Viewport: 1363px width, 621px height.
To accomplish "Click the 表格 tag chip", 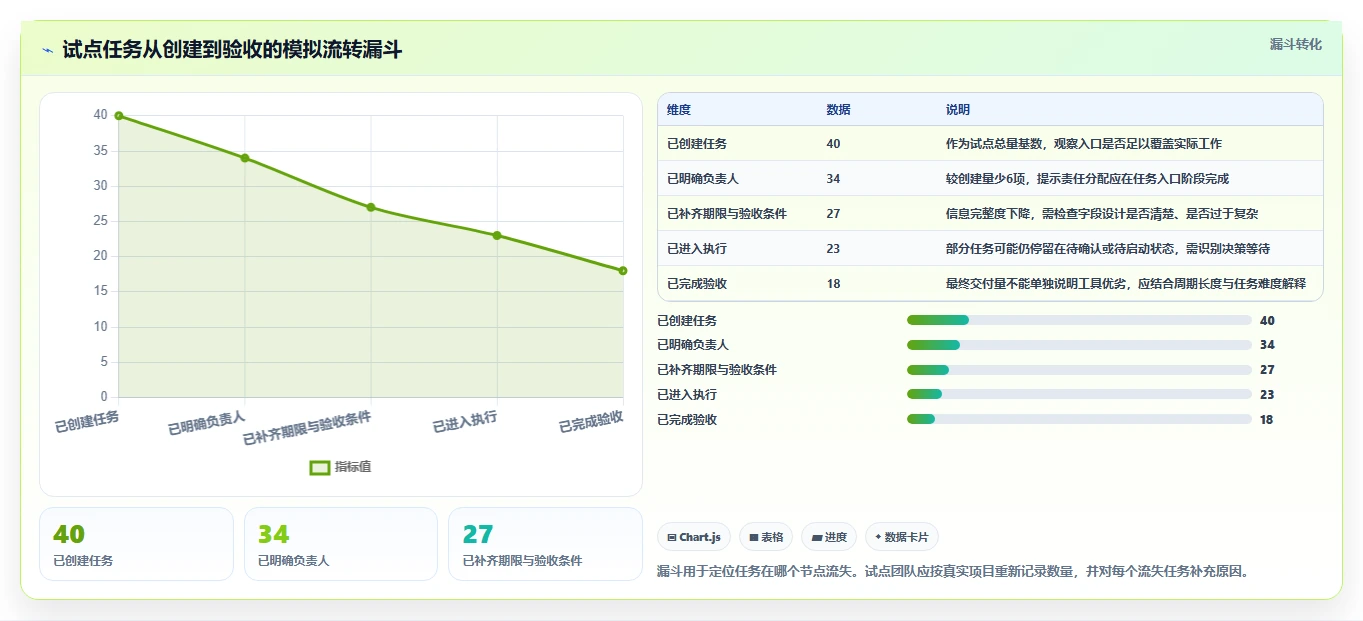I will (x=766, y=537).
